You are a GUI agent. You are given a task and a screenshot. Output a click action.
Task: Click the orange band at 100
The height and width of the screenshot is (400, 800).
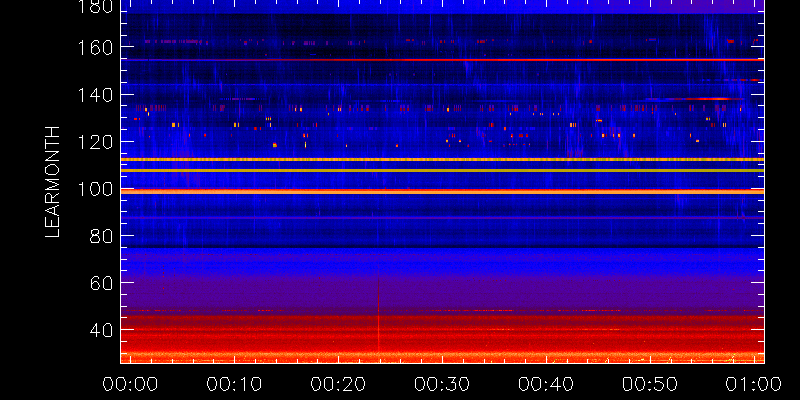[x=442, y=191]
